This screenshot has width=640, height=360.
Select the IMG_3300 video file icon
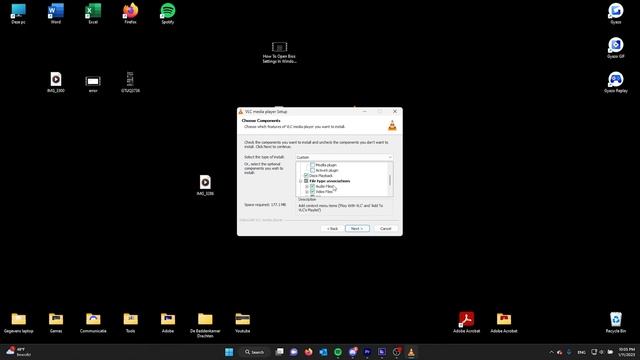(x=56, y=82)
